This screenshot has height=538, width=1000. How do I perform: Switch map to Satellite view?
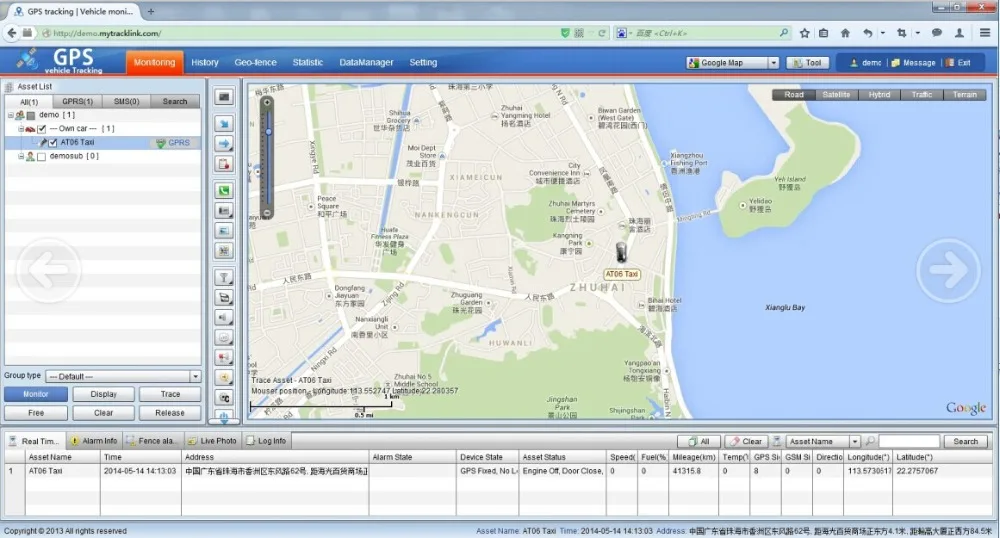coord(836,95)
